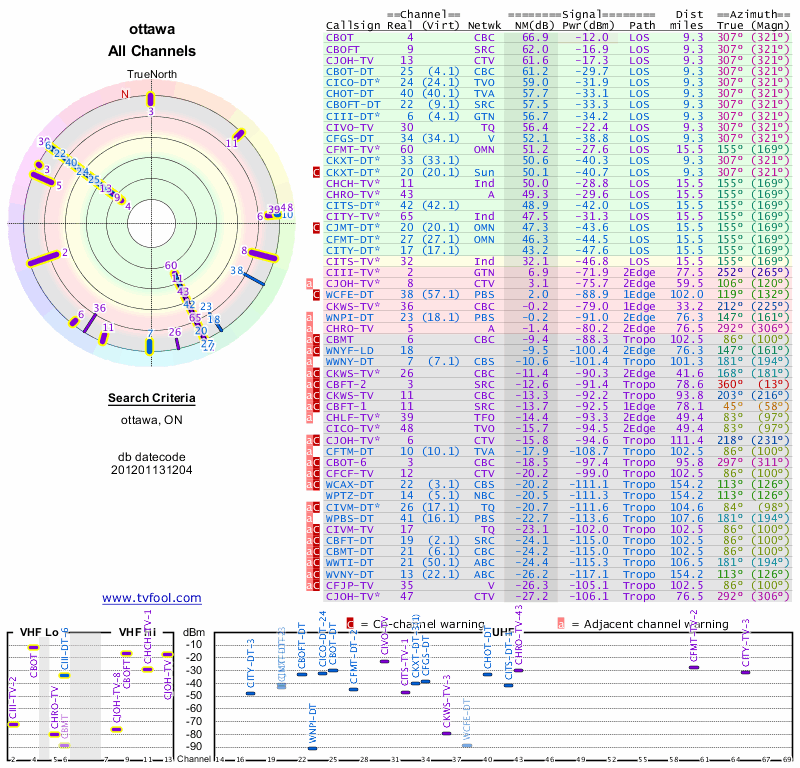
Task: Click the WNPI-DT marker in the UHF chart
Action: pyautogui.click(x=312, y=749)
